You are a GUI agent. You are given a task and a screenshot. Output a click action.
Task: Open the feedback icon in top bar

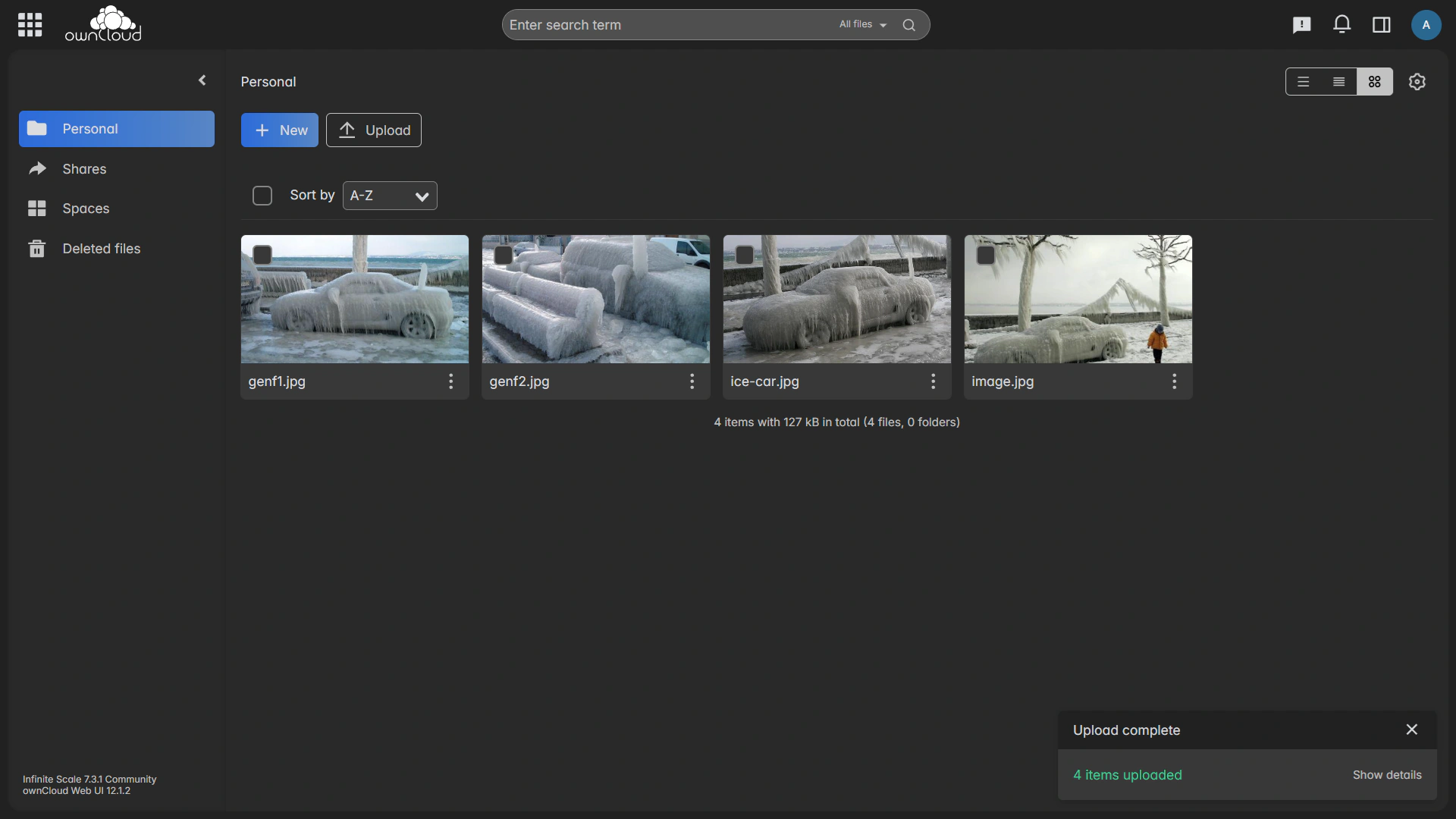tap(1301, 25)
